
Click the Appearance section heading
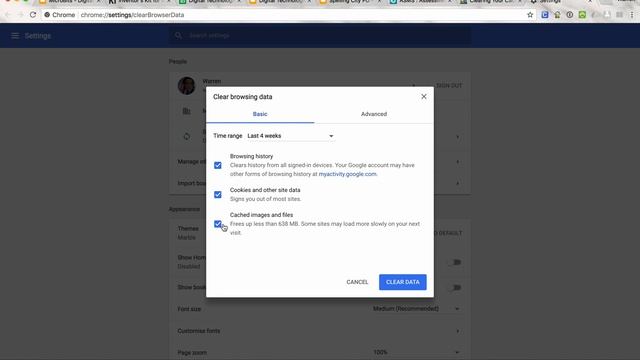(184, 209)
